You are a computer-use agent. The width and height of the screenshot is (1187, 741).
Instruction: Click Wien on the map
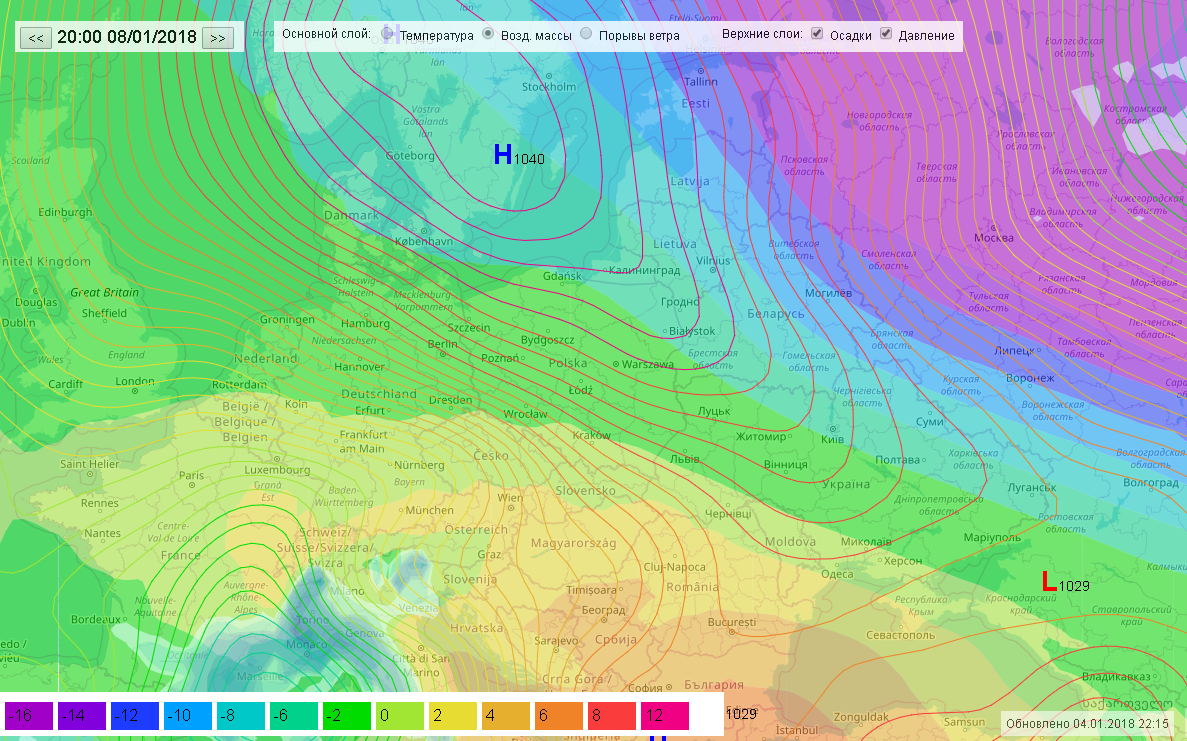[509, 498]
